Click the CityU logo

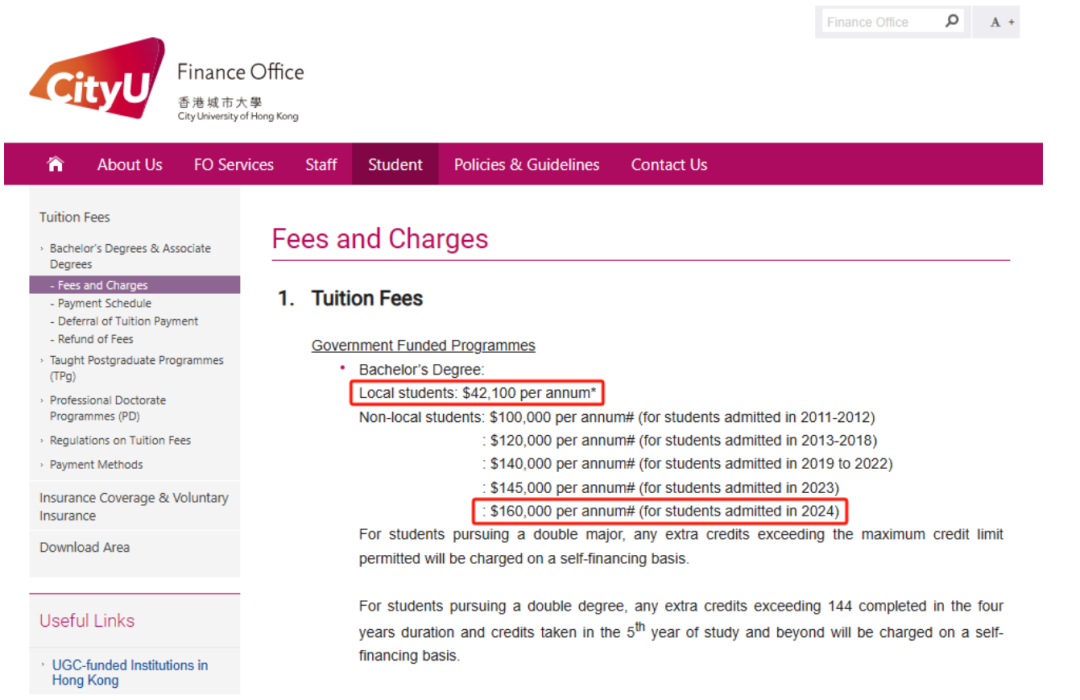[97, 79]
